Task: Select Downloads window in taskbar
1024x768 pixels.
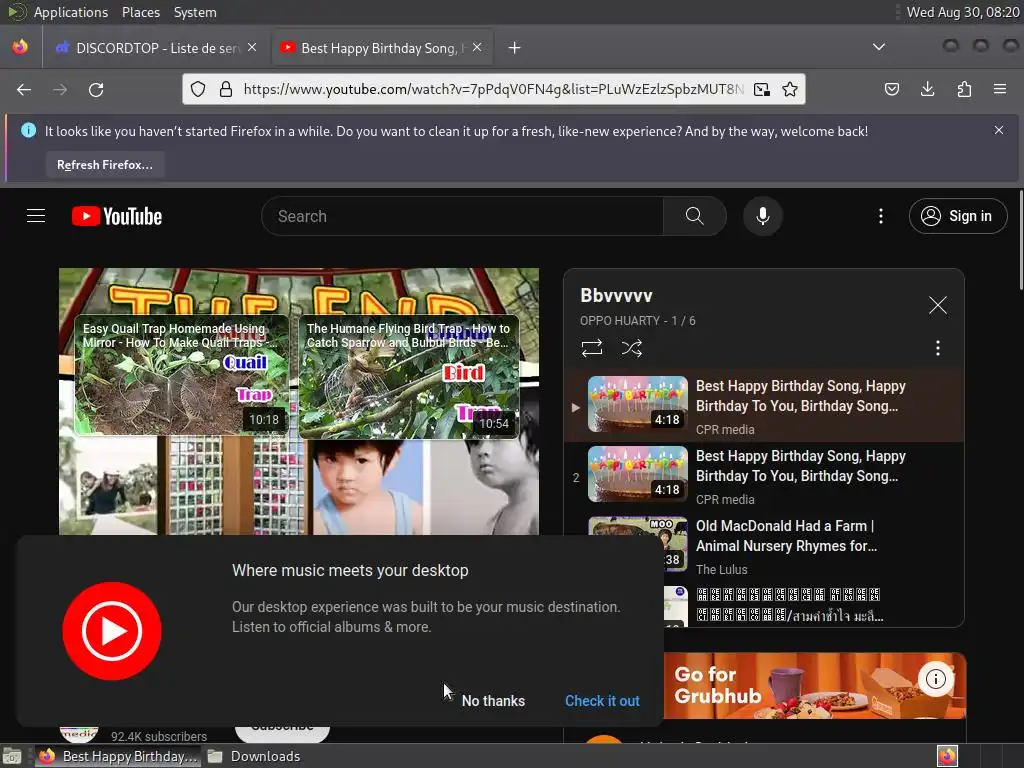Action: pyautogui.click(x=254, y=756)
